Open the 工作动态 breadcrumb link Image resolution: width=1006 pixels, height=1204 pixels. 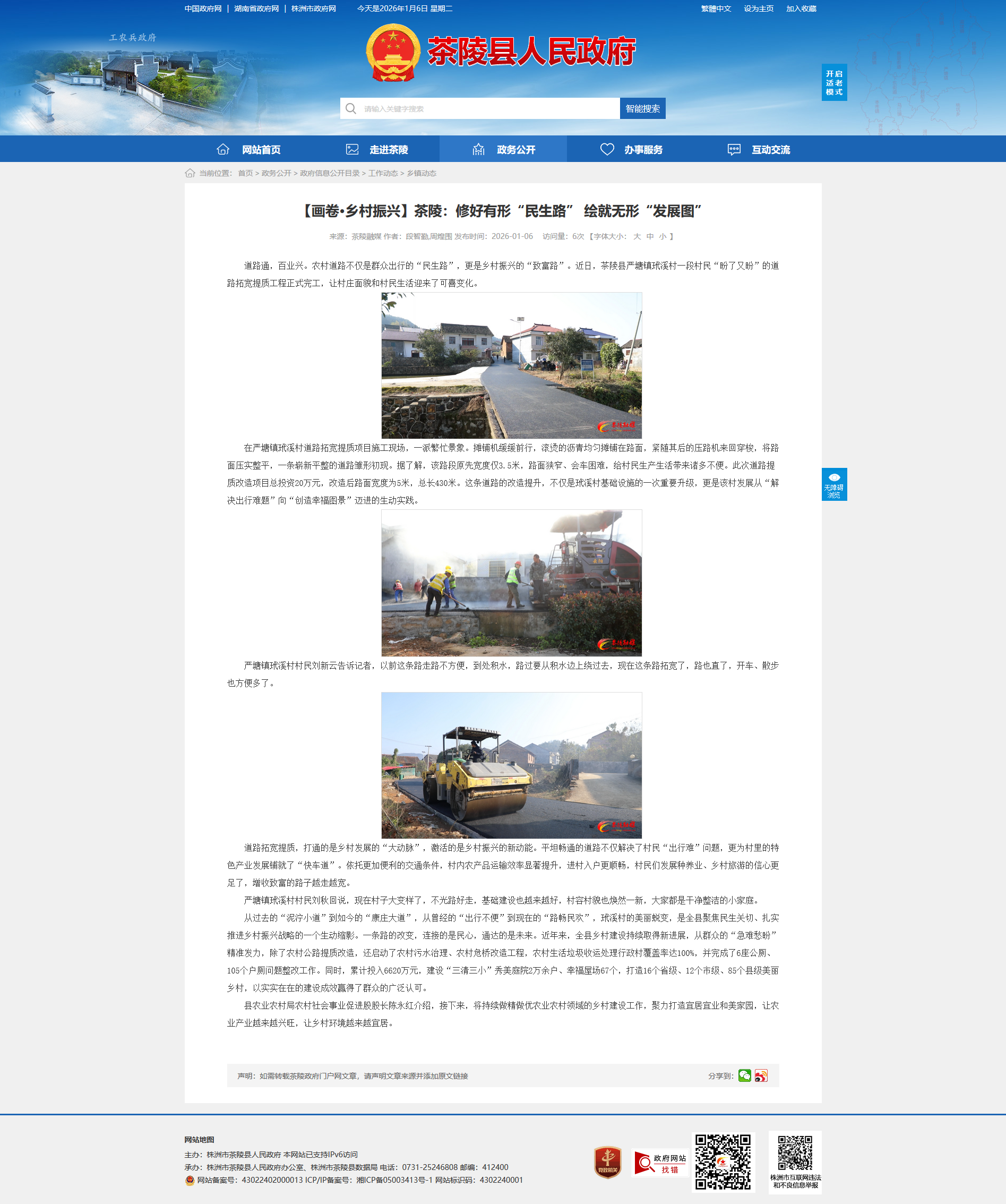click(x=382, y=173)
